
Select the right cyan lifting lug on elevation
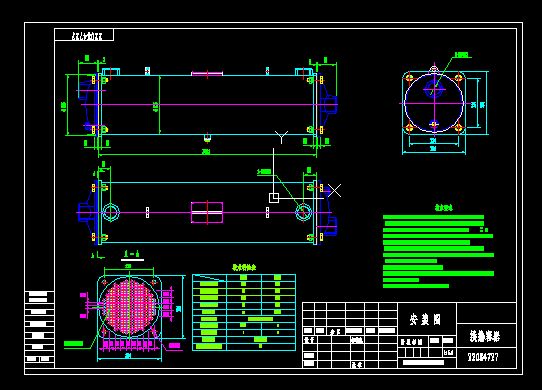[x=304, y=72]
